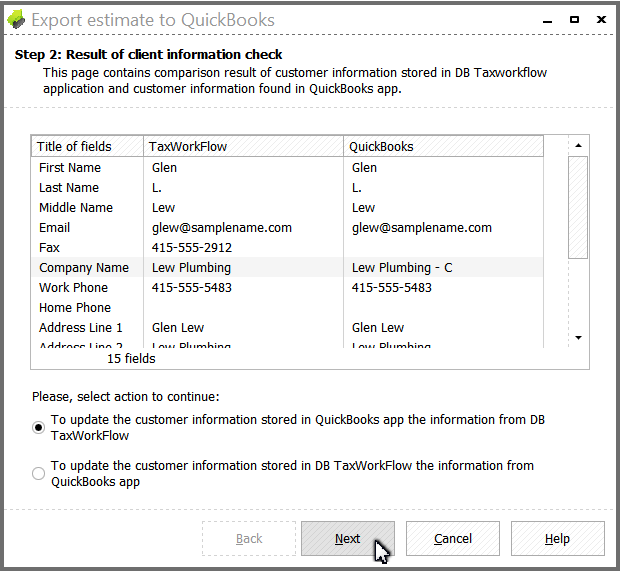621x571 pixels.
Task: Click the vertical scrollbar thumb of fields list
Action: 578,207
